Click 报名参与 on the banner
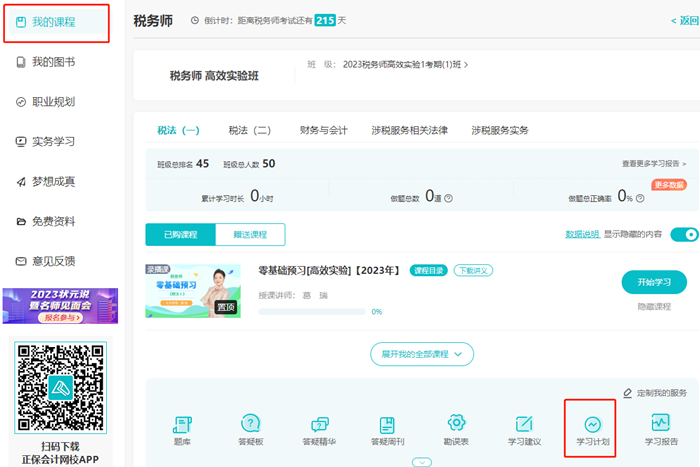Screen dimensions: 700x467 60,317
